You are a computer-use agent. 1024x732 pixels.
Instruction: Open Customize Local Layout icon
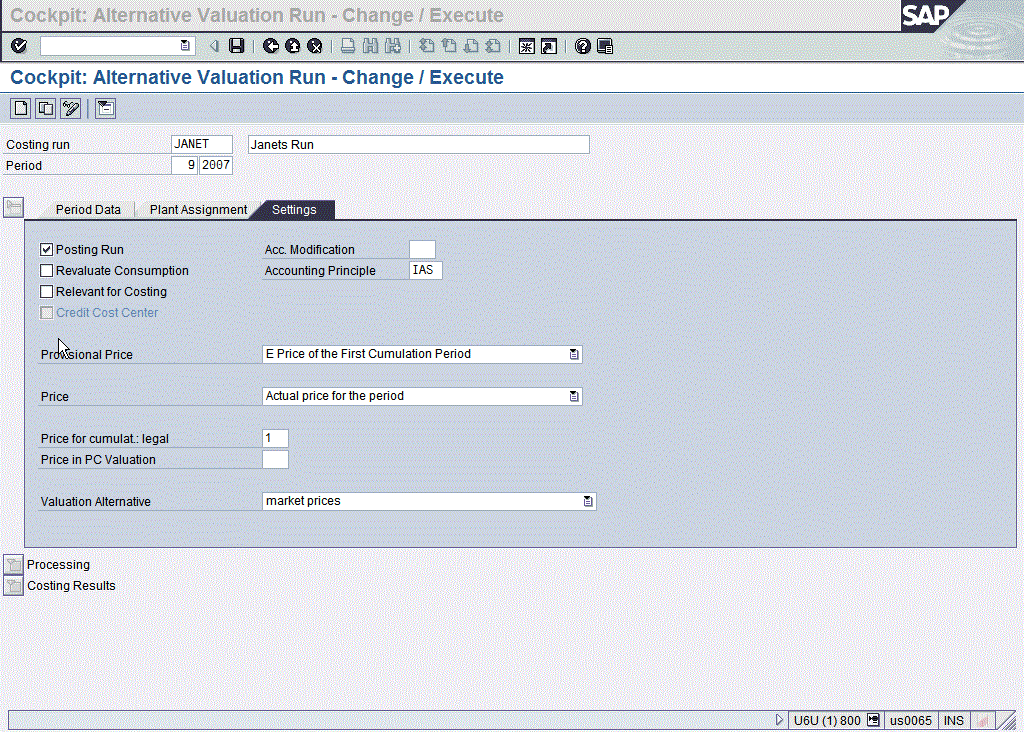point(605,46)
